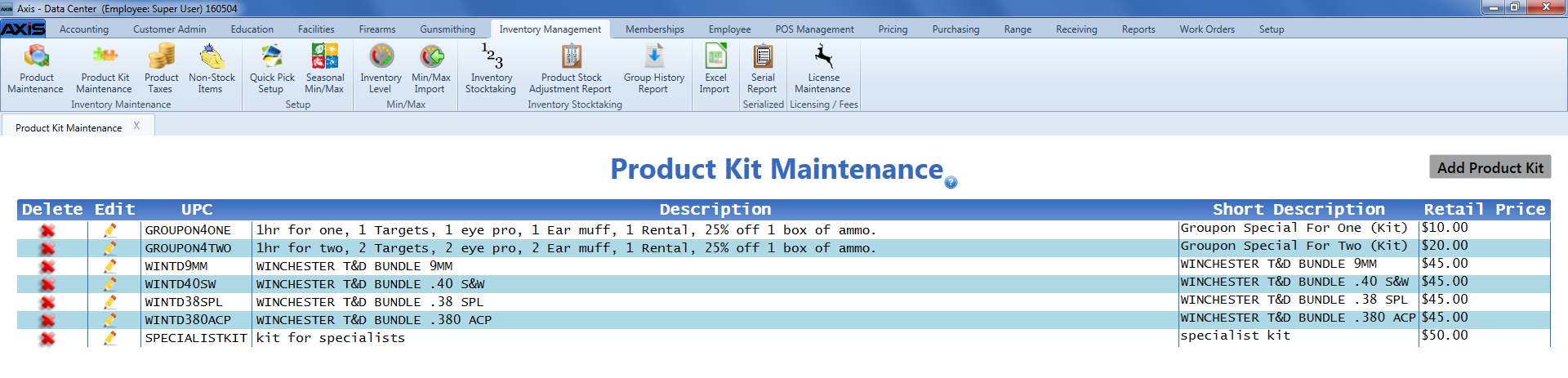This screenshot has height=378, width=1568.
Task: Open the Customer Admin tab
Action: [x=170, y=29]
